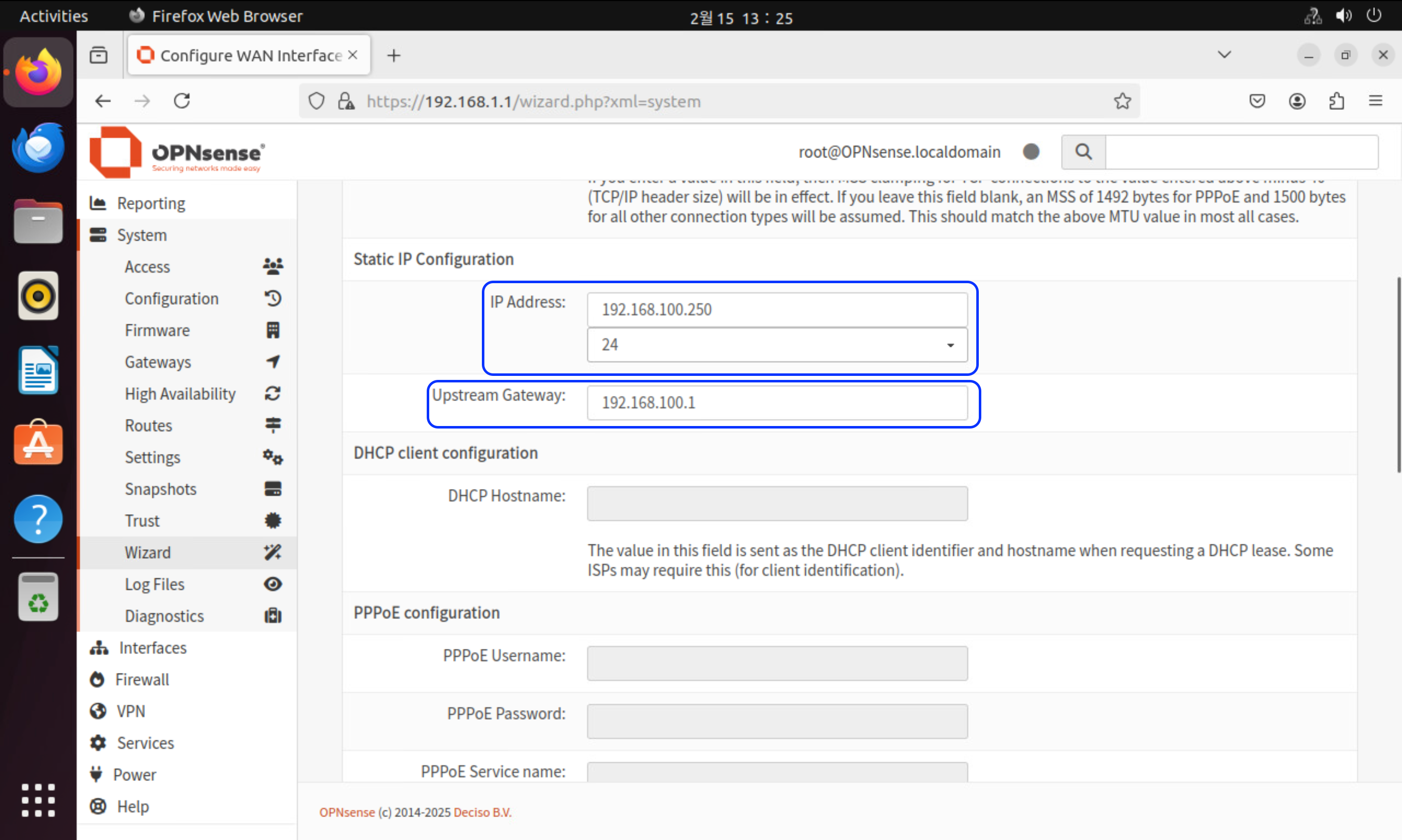
Task: Click the Firefox reload page icon
Action: pyautogui.click(x=182, y=101)
